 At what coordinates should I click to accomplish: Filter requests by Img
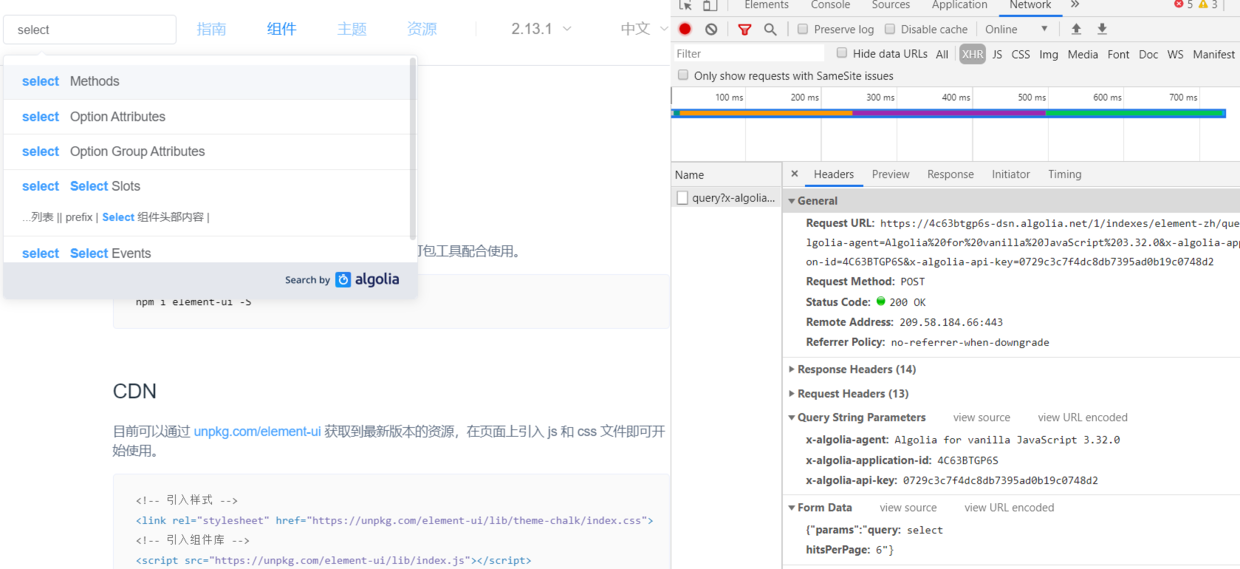tap(1048, 54)
